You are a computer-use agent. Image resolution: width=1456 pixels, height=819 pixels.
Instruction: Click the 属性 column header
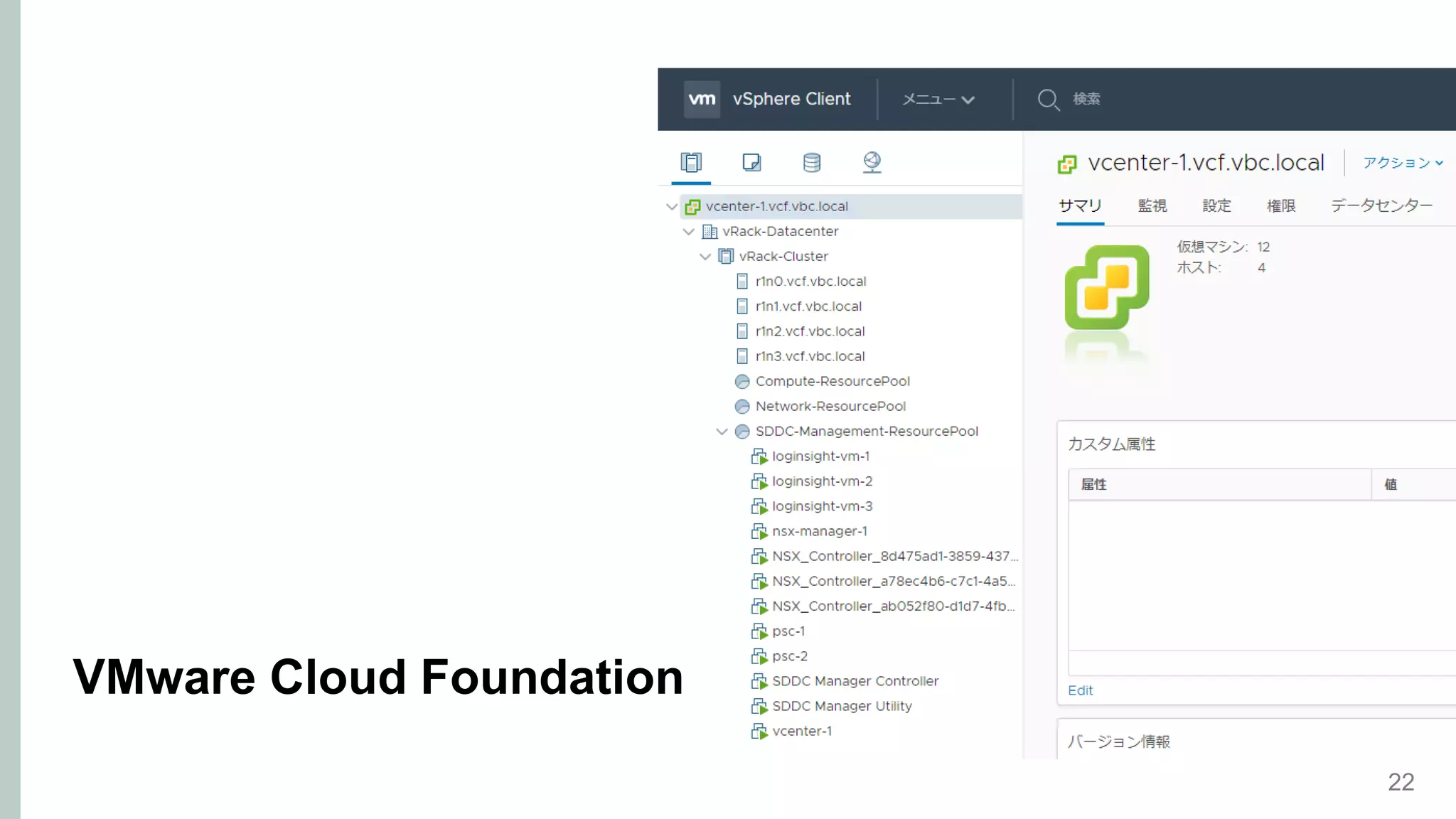pos(1220,484)
